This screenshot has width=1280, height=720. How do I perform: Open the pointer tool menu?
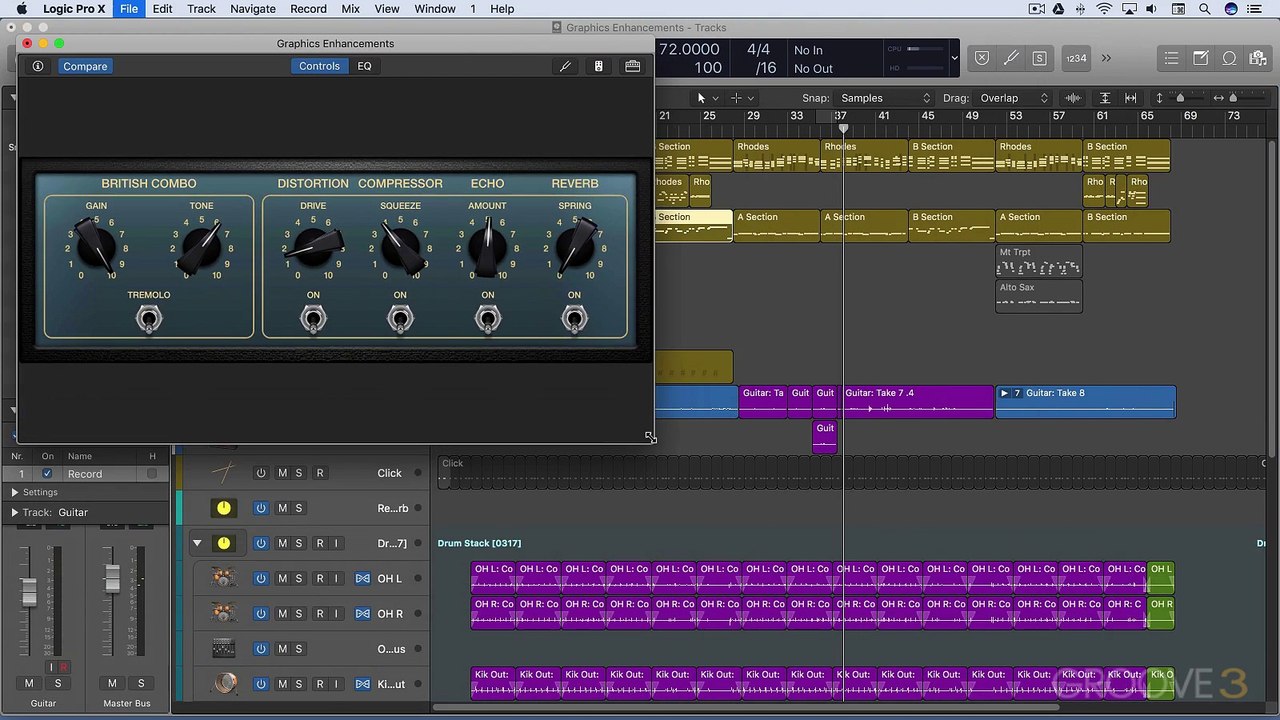click(x=707, y=98)
